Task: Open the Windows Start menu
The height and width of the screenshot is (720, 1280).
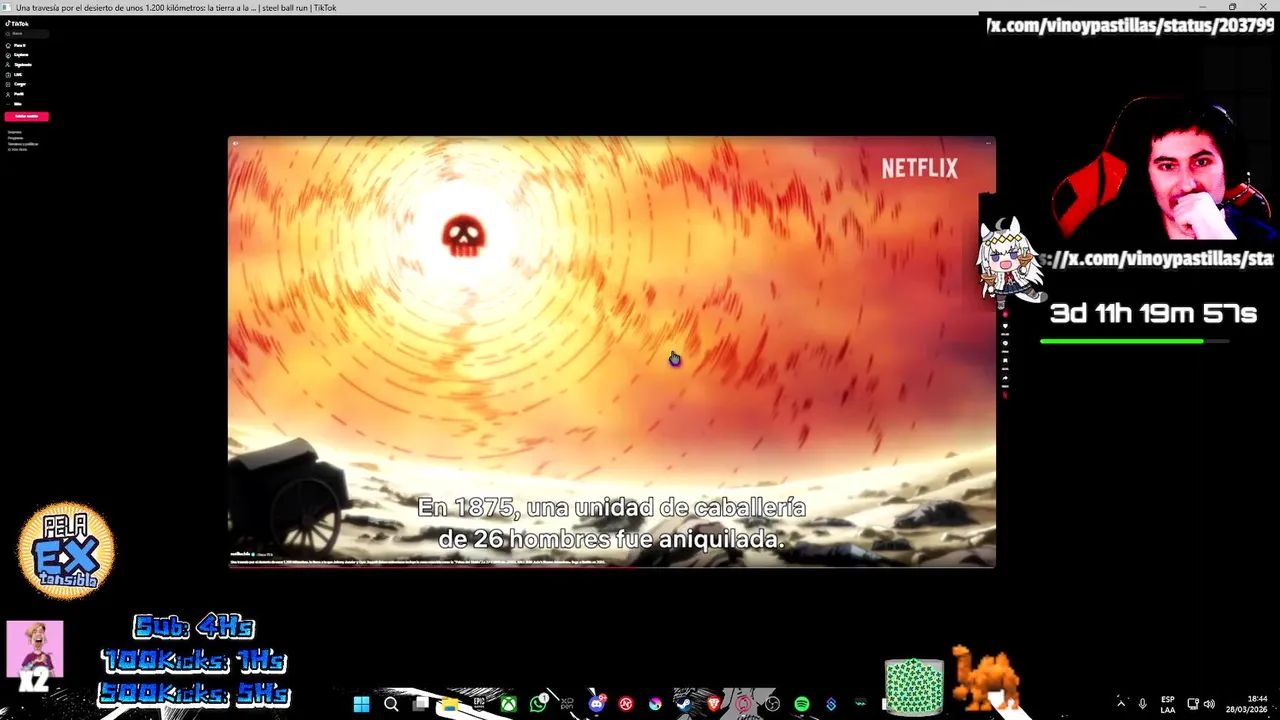Action: pos(361,704)
